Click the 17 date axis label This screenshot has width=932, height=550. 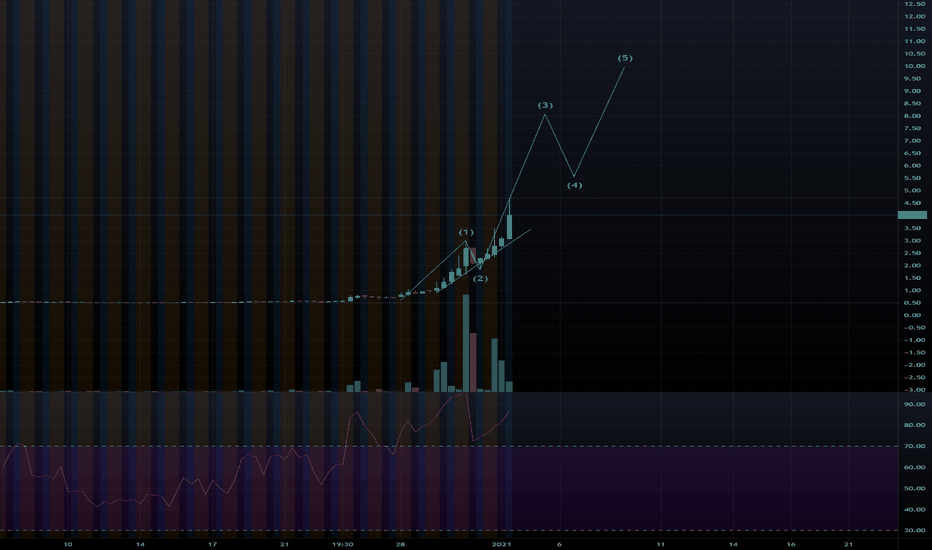(x=213, y=544)
